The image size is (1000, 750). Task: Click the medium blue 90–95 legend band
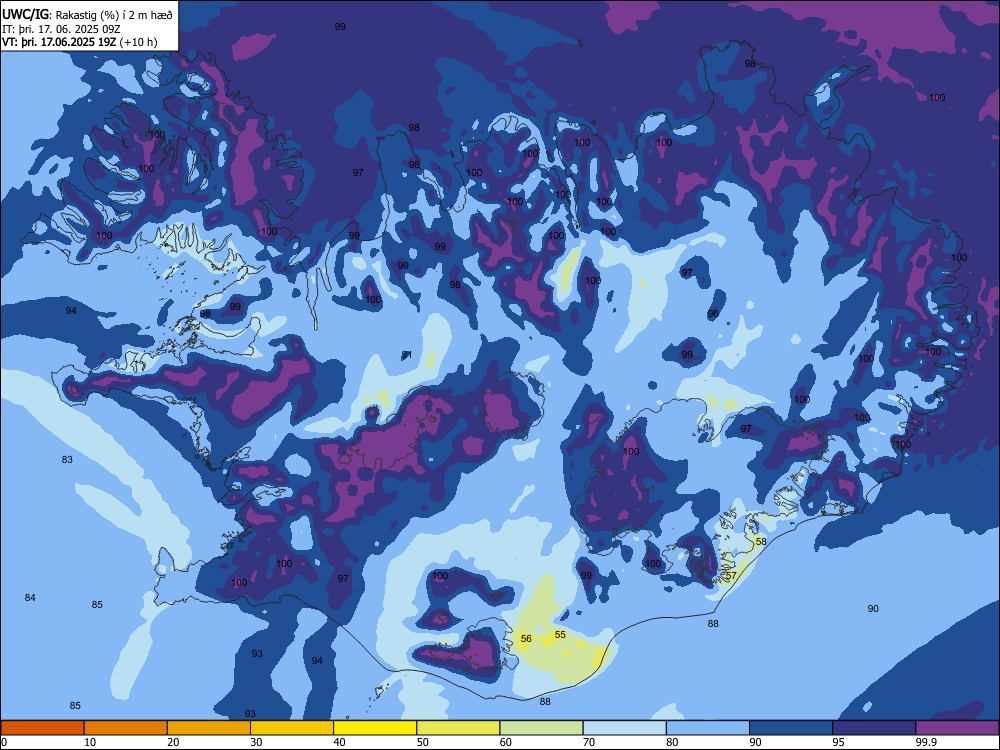(x=791, y=728)
